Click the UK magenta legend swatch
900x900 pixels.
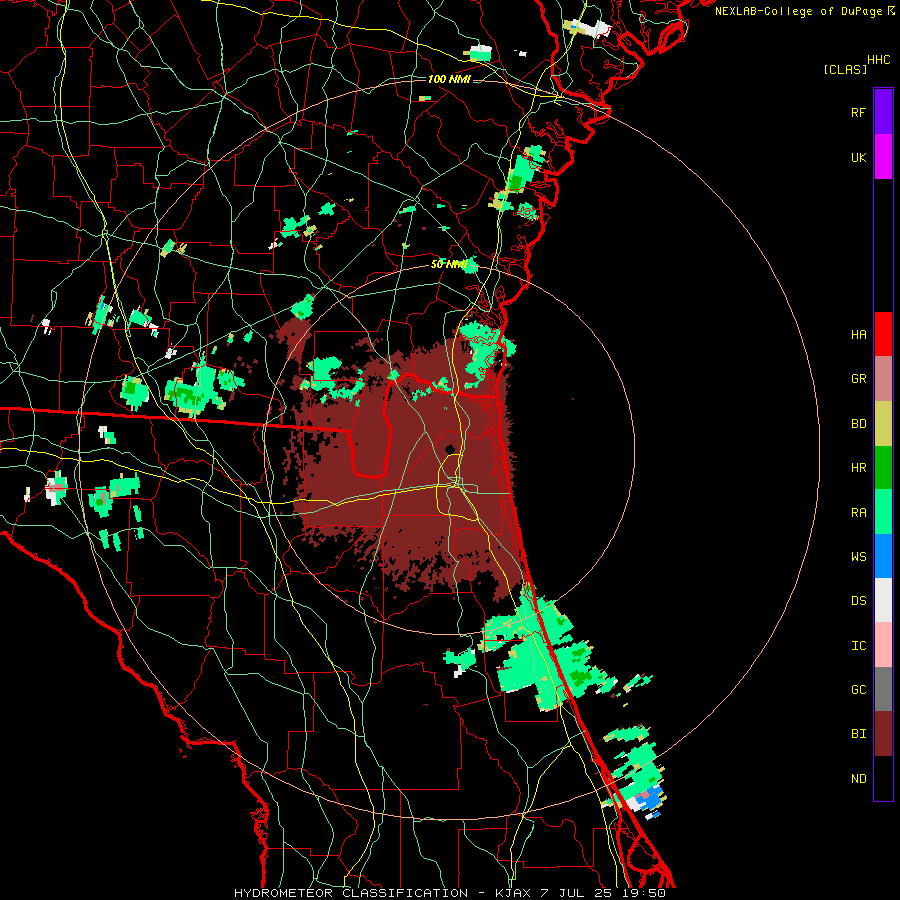[x=883, y=157]
